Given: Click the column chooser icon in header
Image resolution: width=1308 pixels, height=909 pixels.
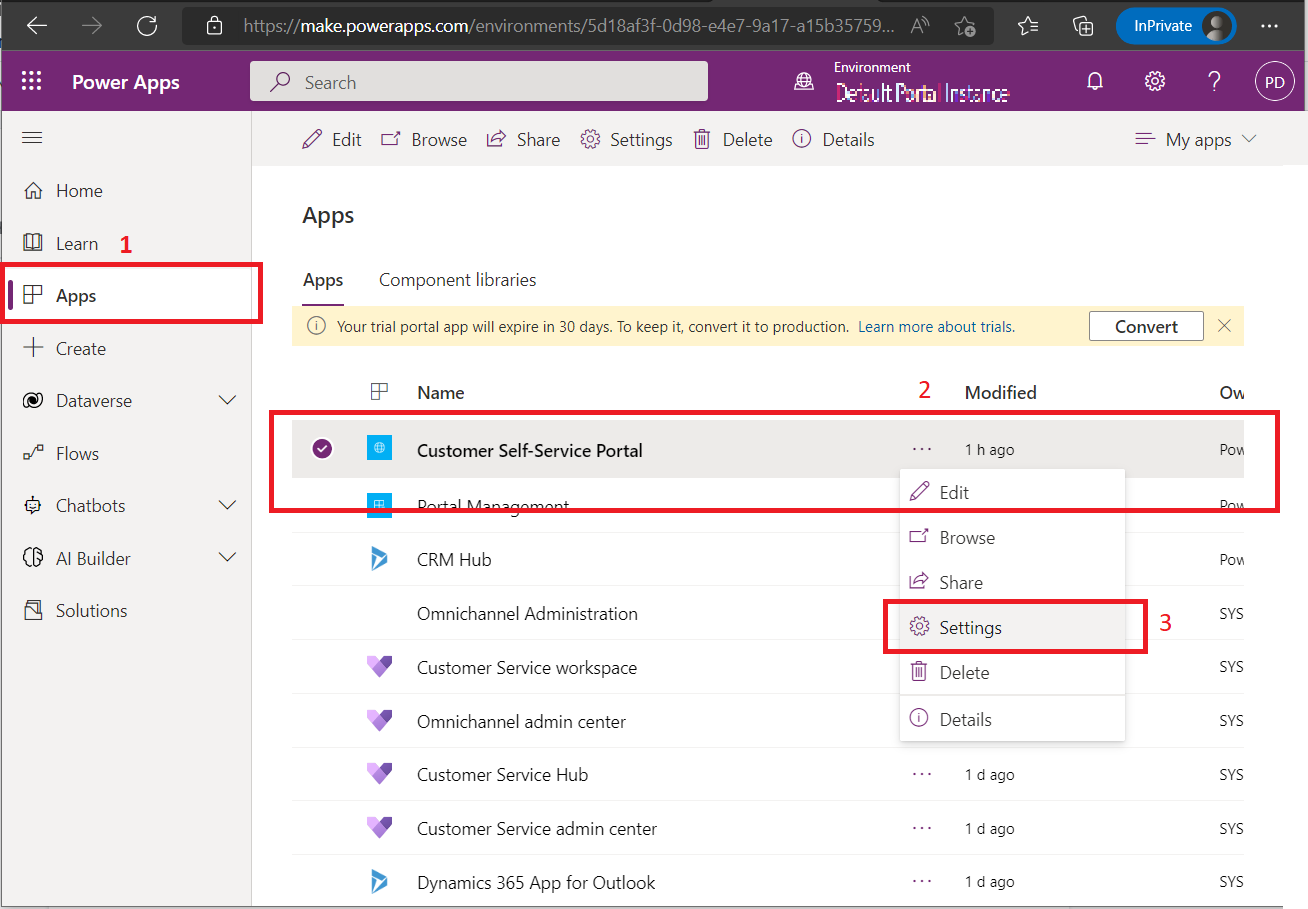Looking at the screenshot, I should coord(379,392).
